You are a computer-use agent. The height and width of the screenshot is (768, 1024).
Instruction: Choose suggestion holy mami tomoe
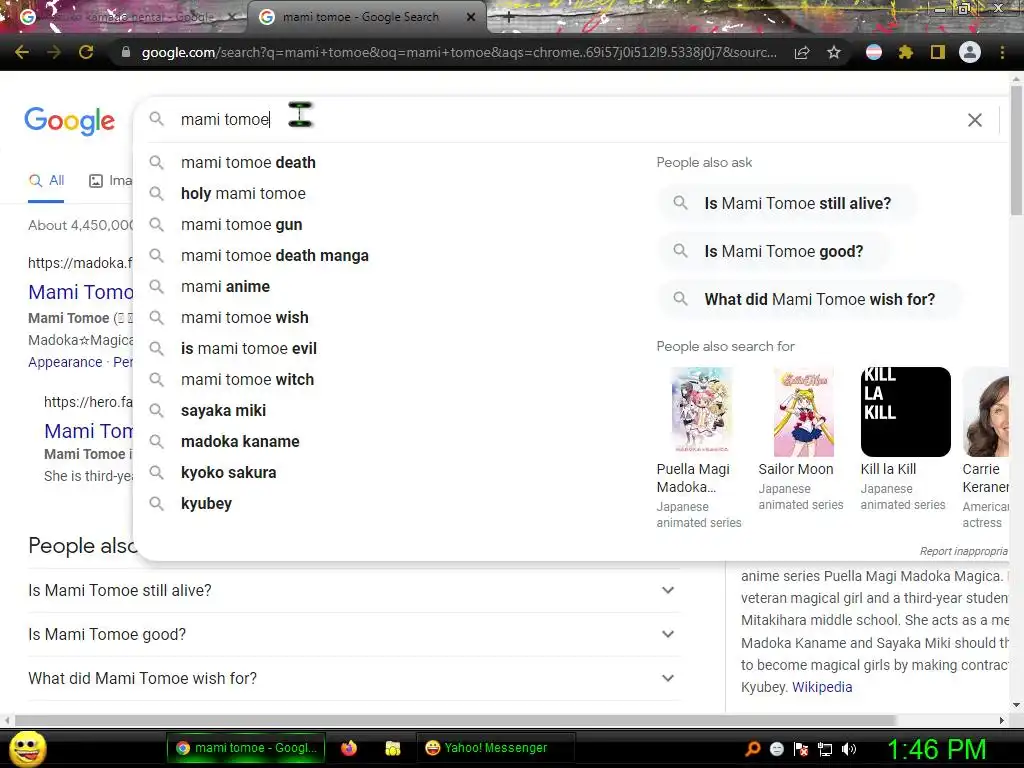tap(243, 193)
